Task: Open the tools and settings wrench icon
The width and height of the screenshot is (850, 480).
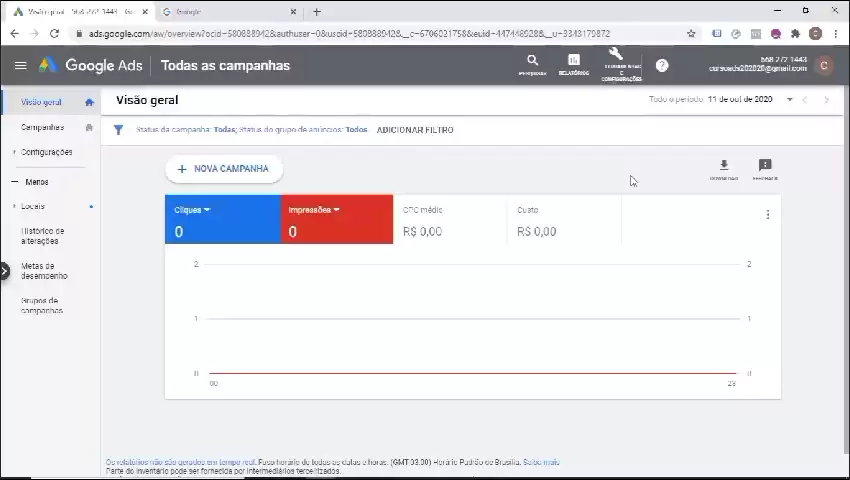Action: point(615,56)
